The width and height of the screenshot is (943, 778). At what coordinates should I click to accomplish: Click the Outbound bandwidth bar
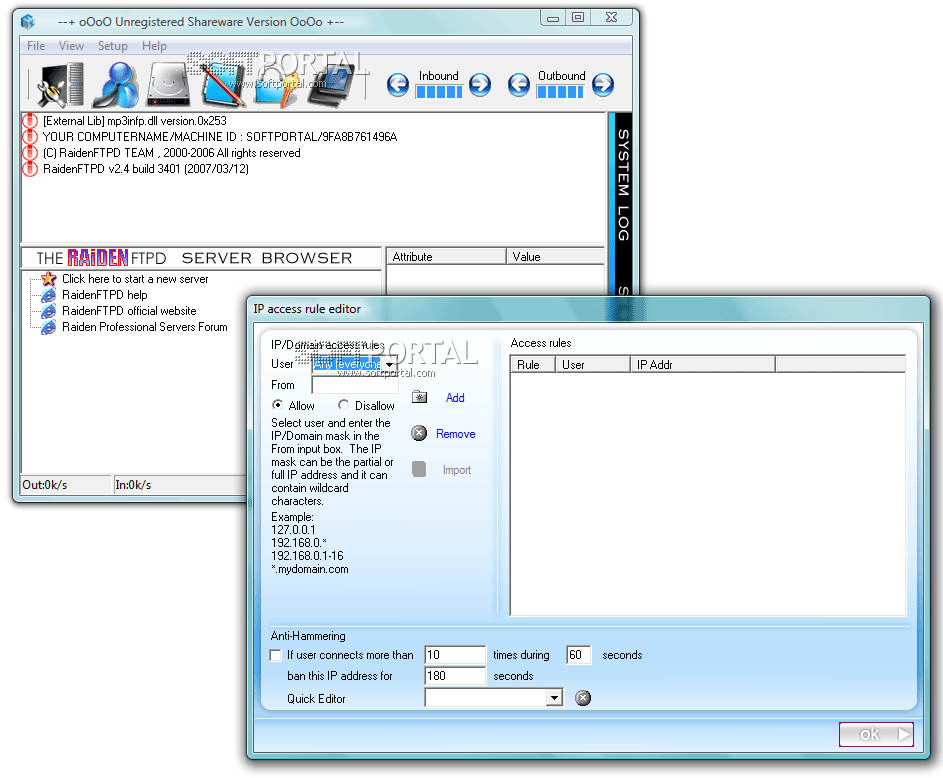click(x=561, y=91)
